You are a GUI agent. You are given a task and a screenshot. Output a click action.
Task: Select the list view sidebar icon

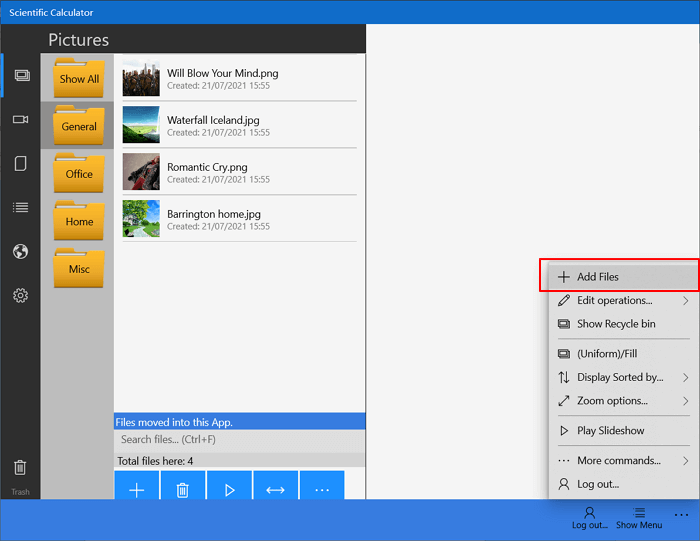coord(20,207)
